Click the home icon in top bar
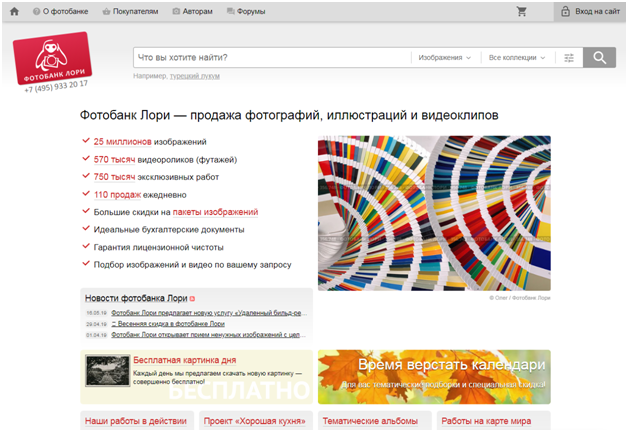This screenshot has width=628, height=432. point(14,11)
